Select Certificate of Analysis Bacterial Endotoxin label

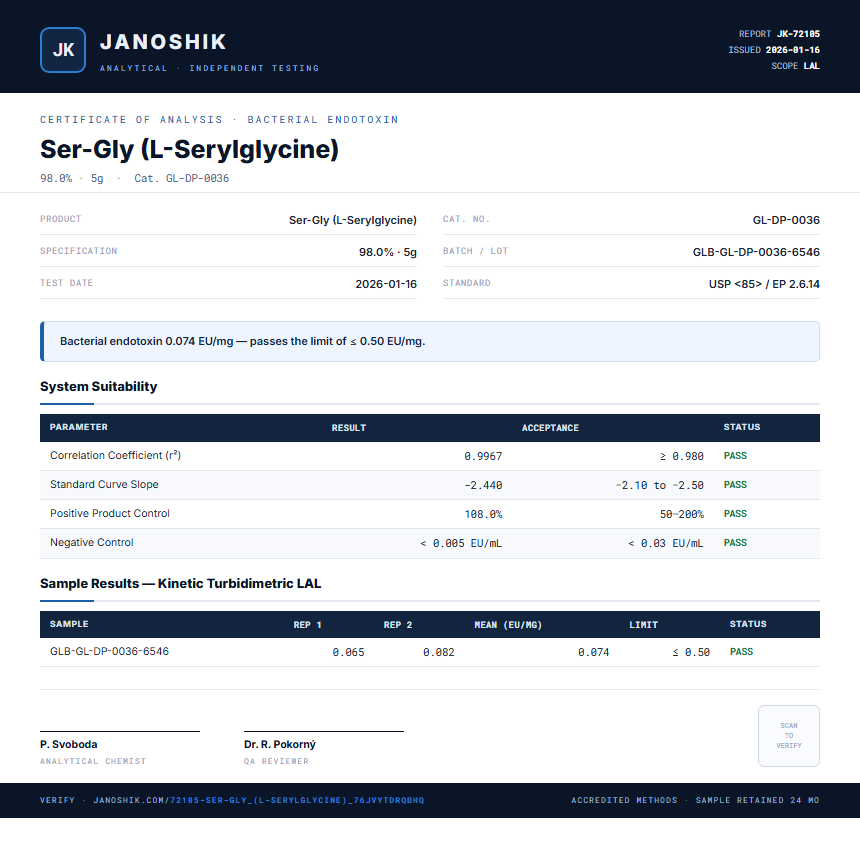click(x=219, y=120)
